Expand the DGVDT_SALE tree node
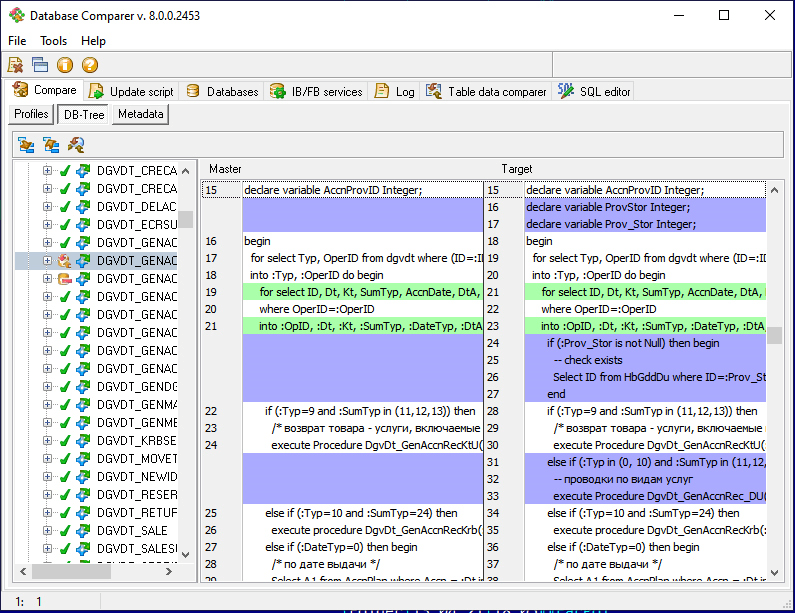Screen dimensions: 795x613 [47, 530]
